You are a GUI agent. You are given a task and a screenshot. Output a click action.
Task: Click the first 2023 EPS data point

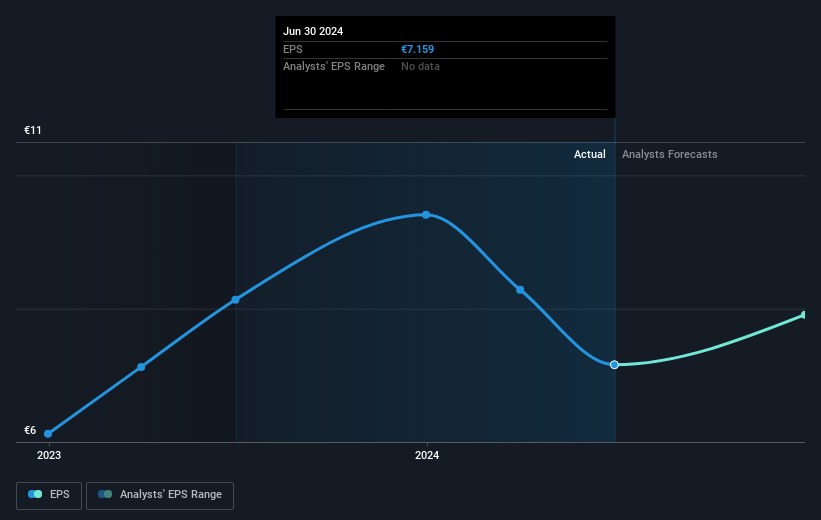[48, 434]
